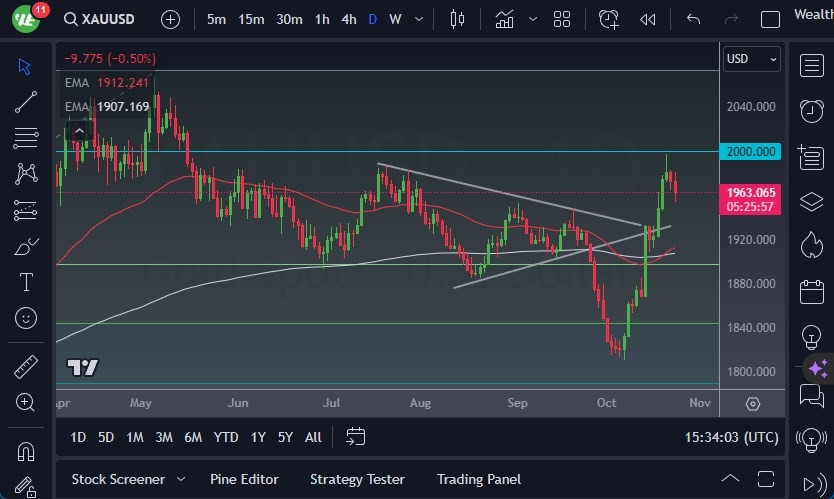Click the zoom in magnifier tool

click(25, 402)
